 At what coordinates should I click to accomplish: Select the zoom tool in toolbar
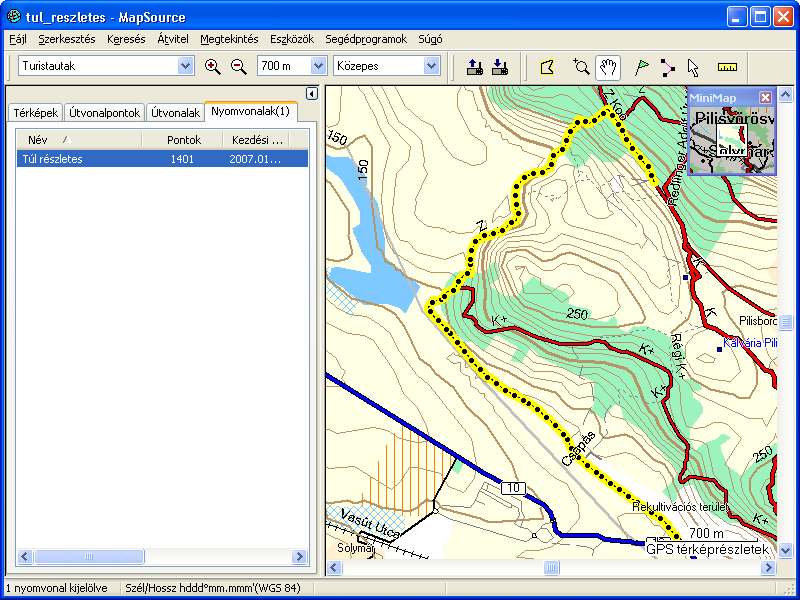581,67
